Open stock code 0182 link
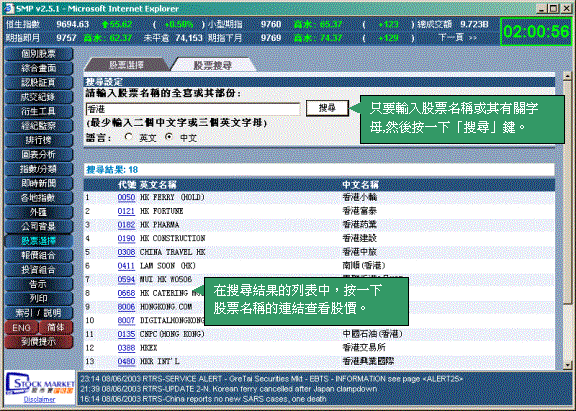Image resolution: width=576 pixels, height=411 pixels. click(x=126, y=225)
